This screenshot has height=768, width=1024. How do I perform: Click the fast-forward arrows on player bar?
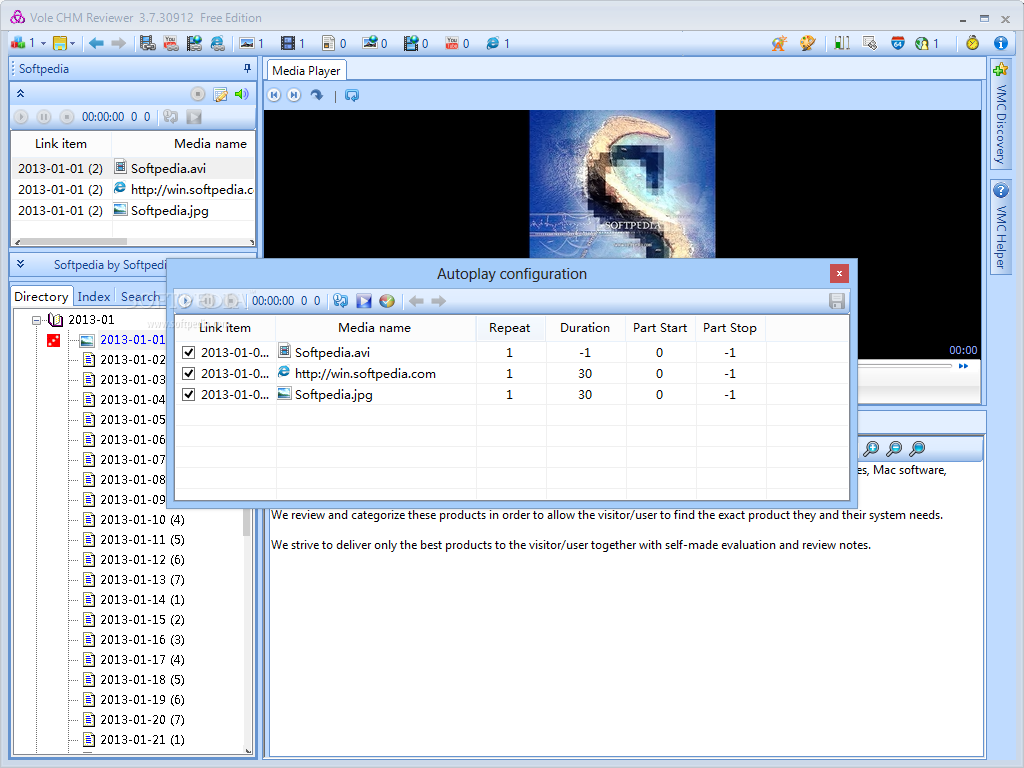[x=963, y=366]
